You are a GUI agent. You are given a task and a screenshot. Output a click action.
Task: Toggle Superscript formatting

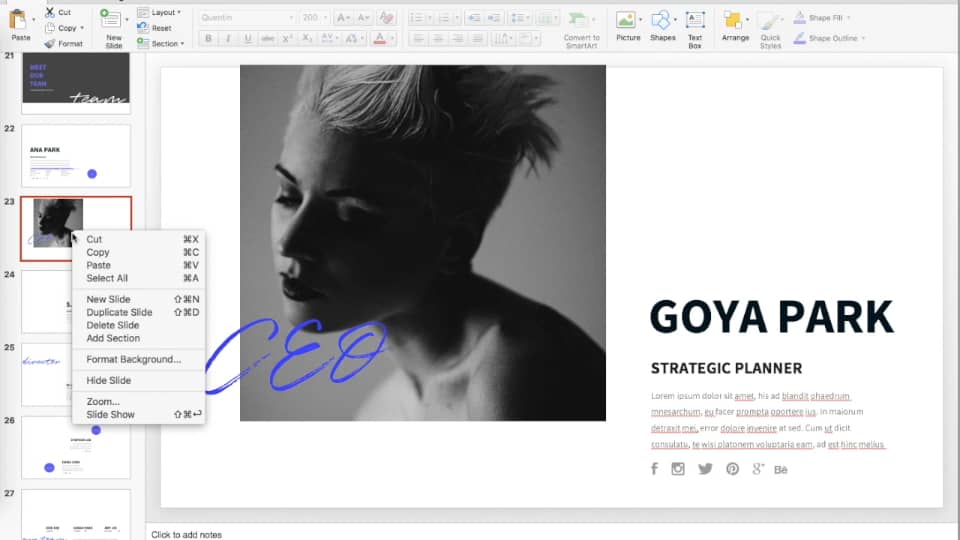(287, 39)
